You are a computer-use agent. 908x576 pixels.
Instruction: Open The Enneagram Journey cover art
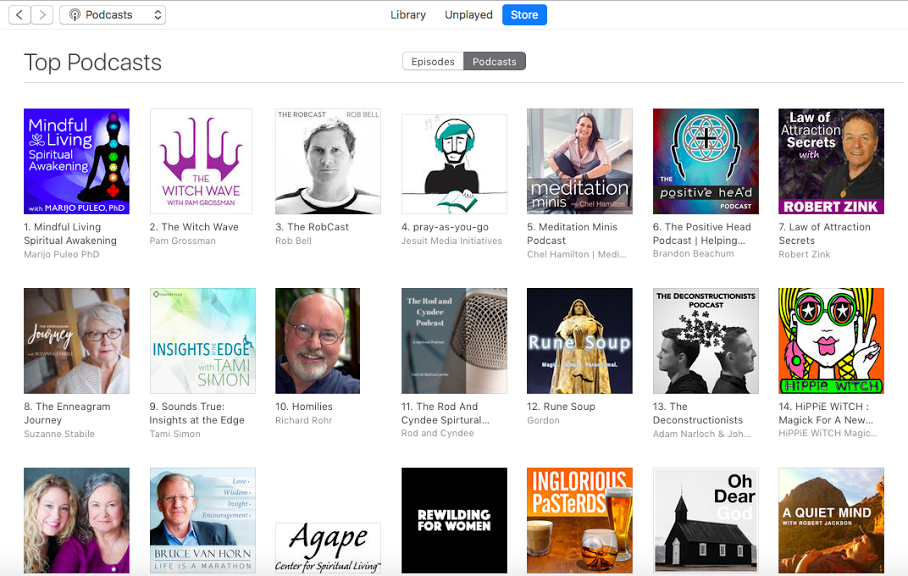(x=76, y=341)
